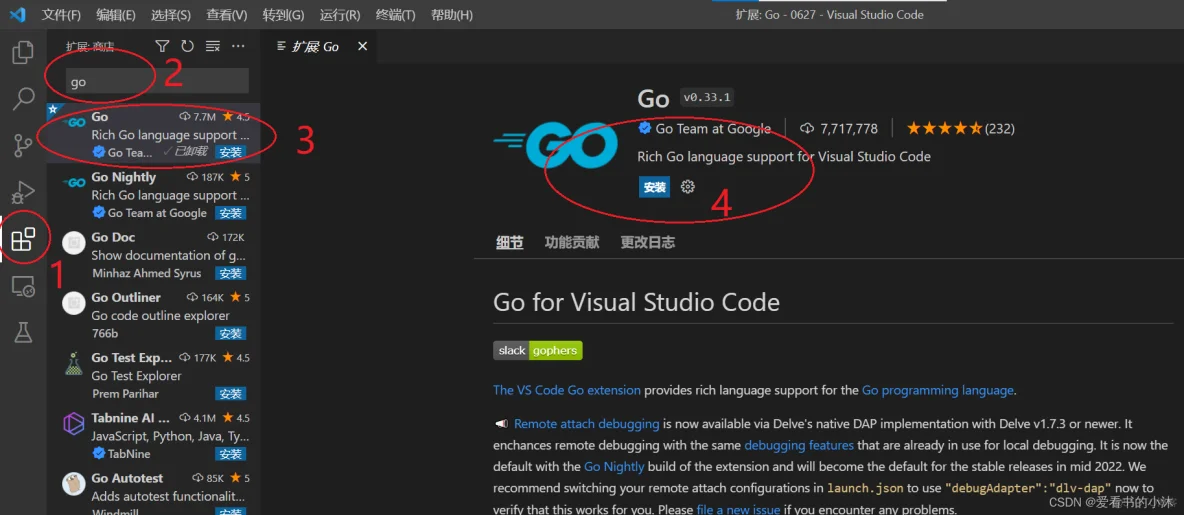
Task: Open the 帮助(H) menu
Action: 452,14
